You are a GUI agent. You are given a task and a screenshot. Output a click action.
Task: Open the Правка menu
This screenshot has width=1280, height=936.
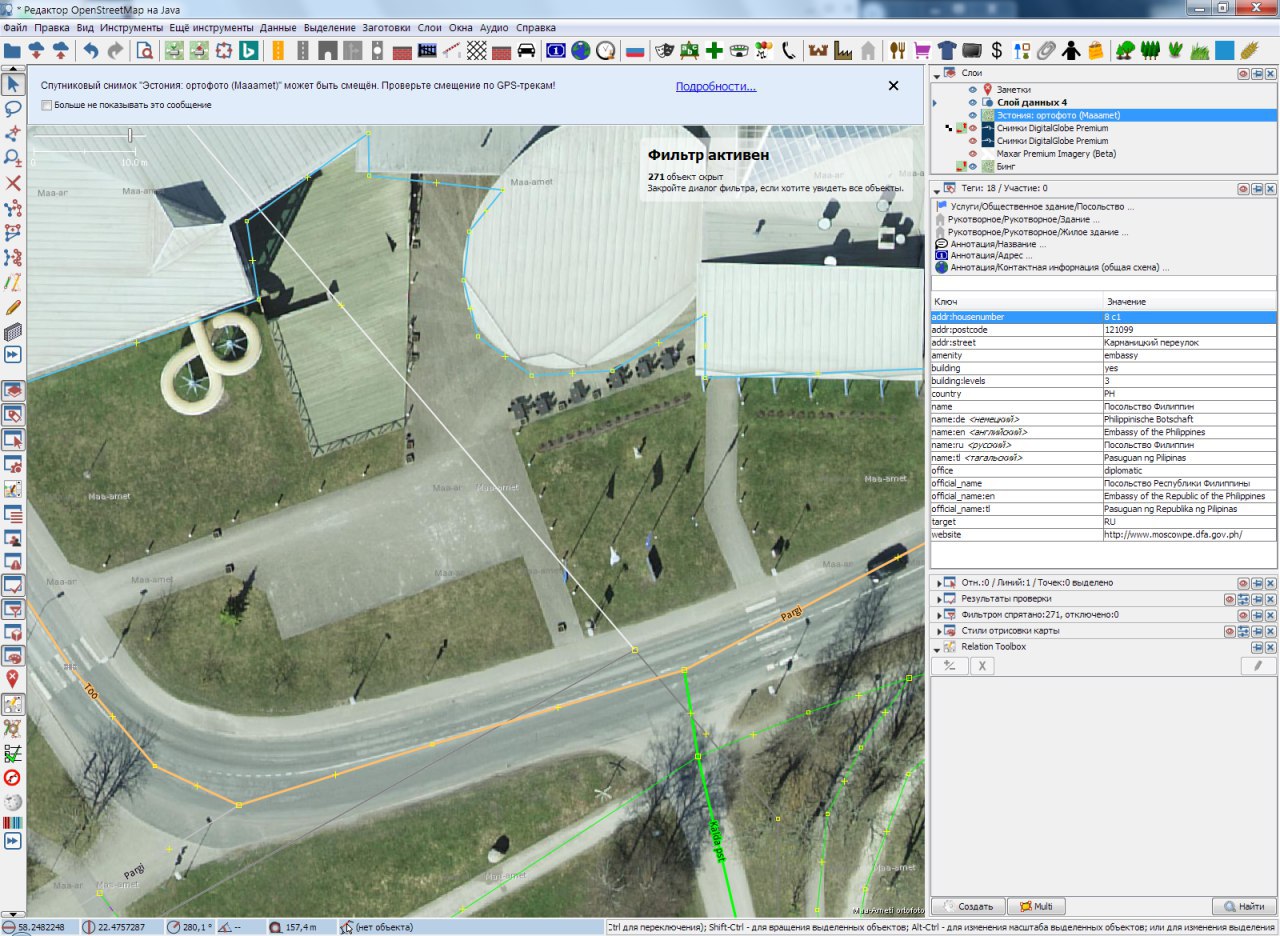pos(52,28)
